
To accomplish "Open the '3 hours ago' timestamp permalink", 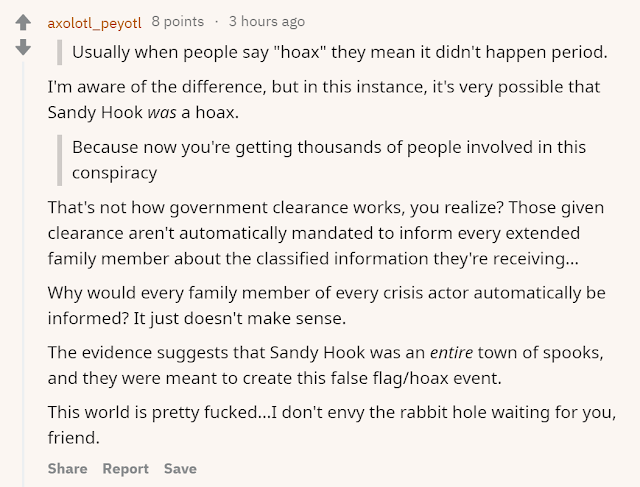I will coord(267,21).
